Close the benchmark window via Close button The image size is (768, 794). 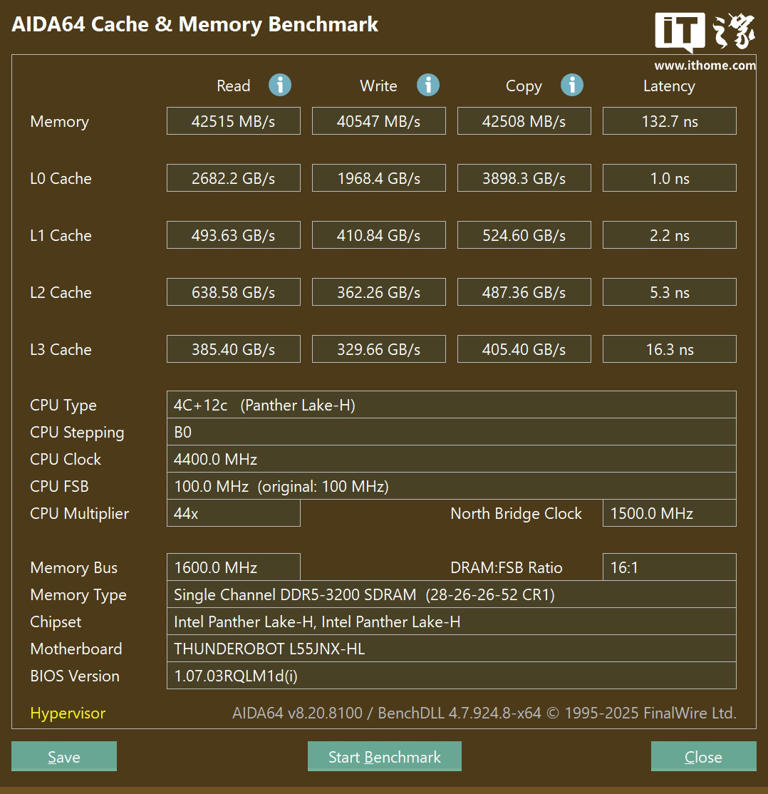703,757
